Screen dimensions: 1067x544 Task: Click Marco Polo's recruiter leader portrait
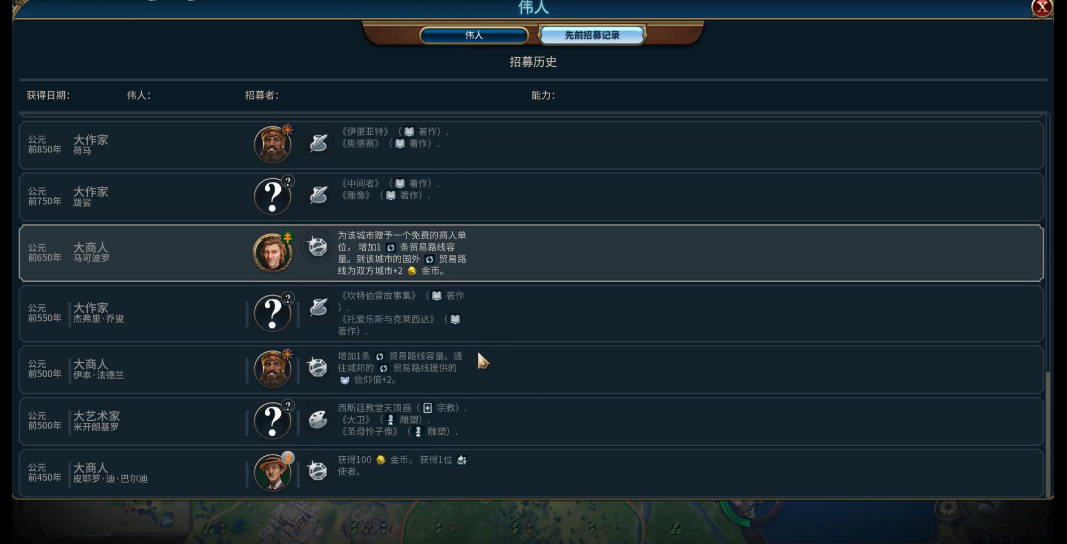[273, 252]
